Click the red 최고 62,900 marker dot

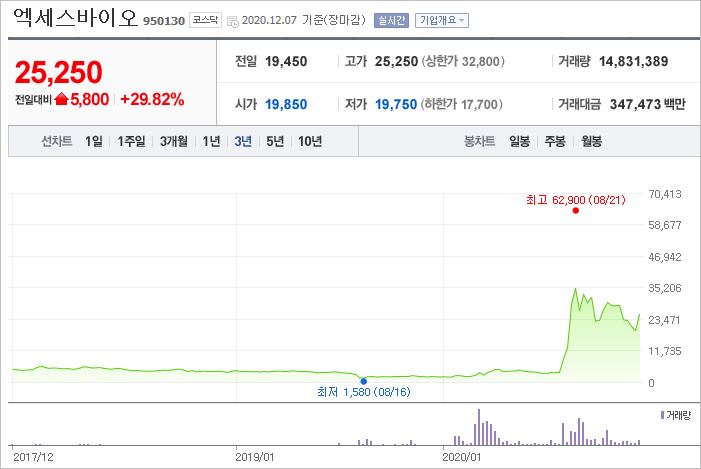(x=576, y=211)
